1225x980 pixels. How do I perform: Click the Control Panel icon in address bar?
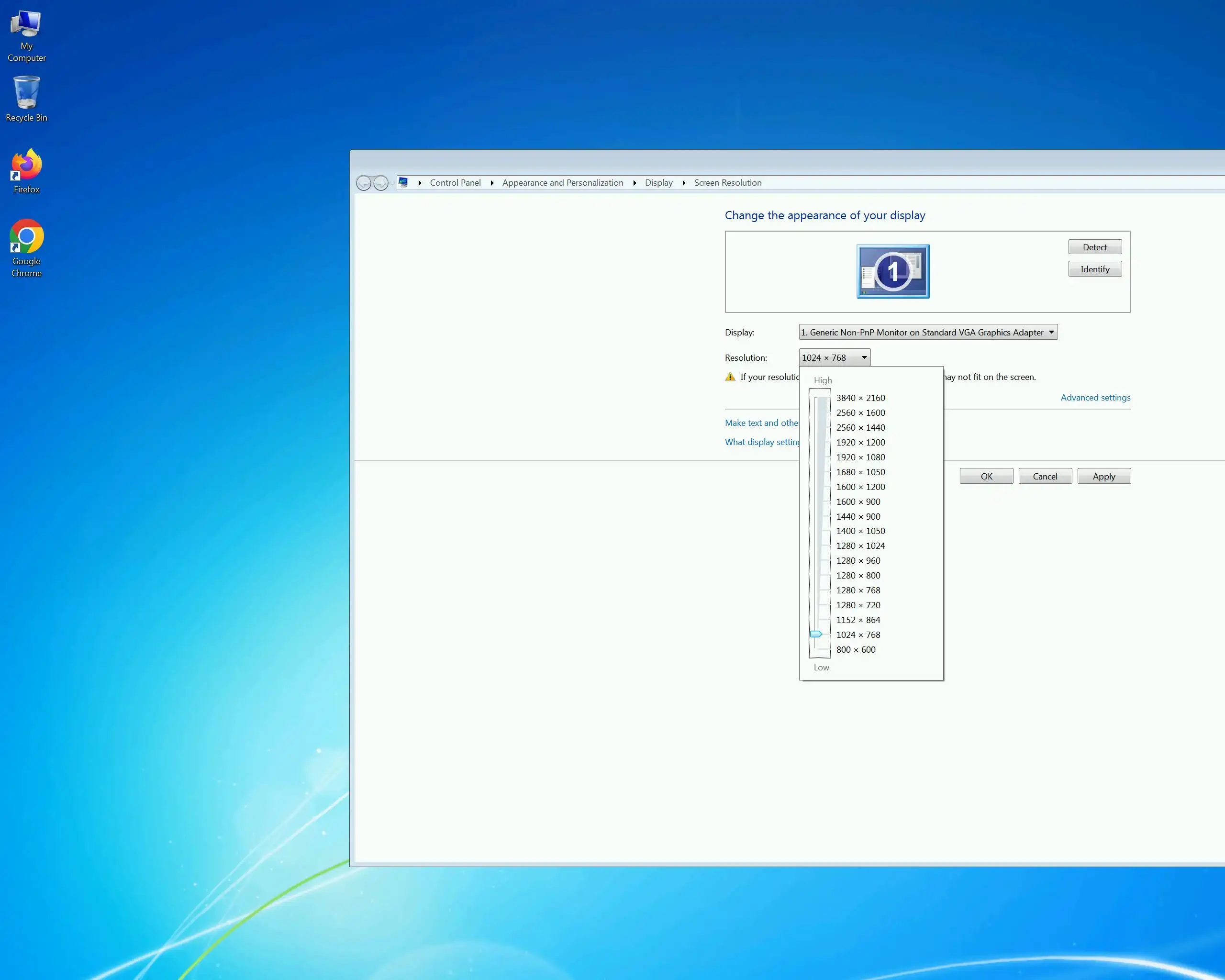coord(403,182)
